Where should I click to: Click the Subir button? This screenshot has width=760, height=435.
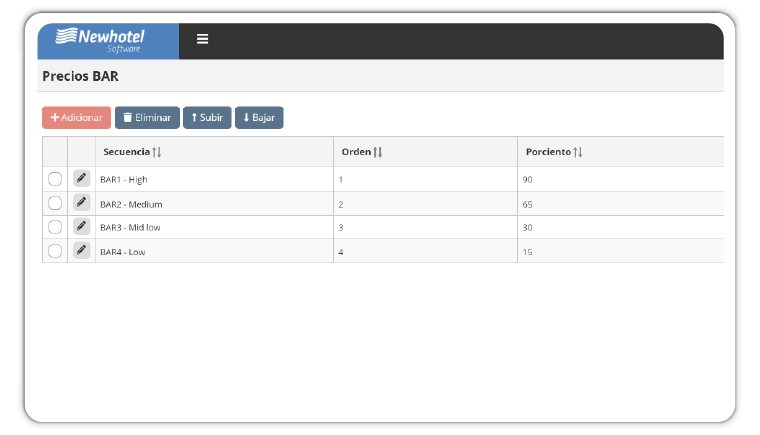point(207,117)
